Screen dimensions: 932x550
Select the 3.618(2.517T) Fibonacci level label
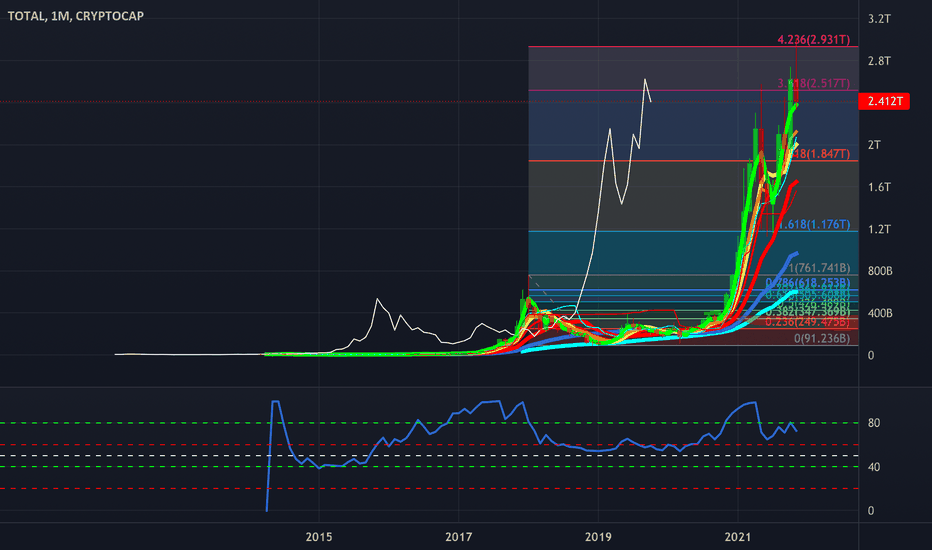tap(814, 83)
